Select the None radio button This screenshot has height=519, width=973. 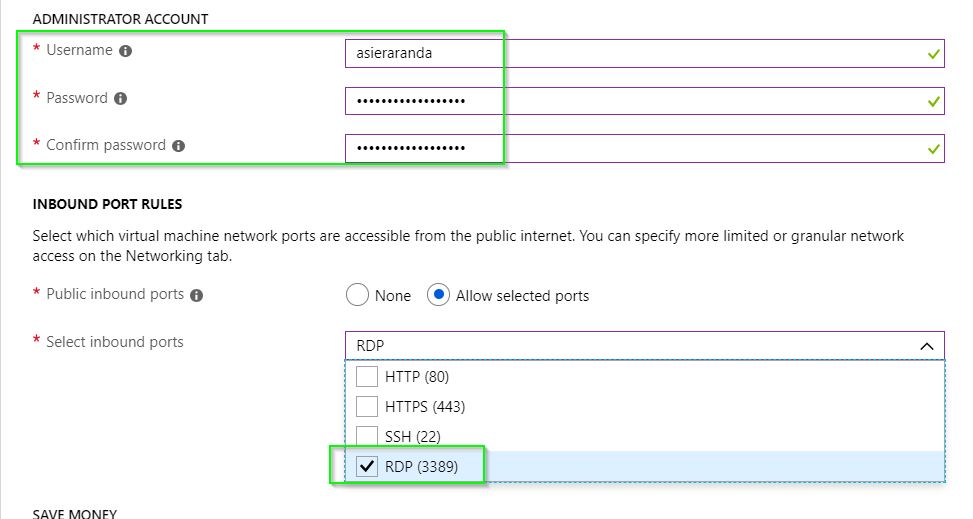pyautogui.click(x=357, y=295)
